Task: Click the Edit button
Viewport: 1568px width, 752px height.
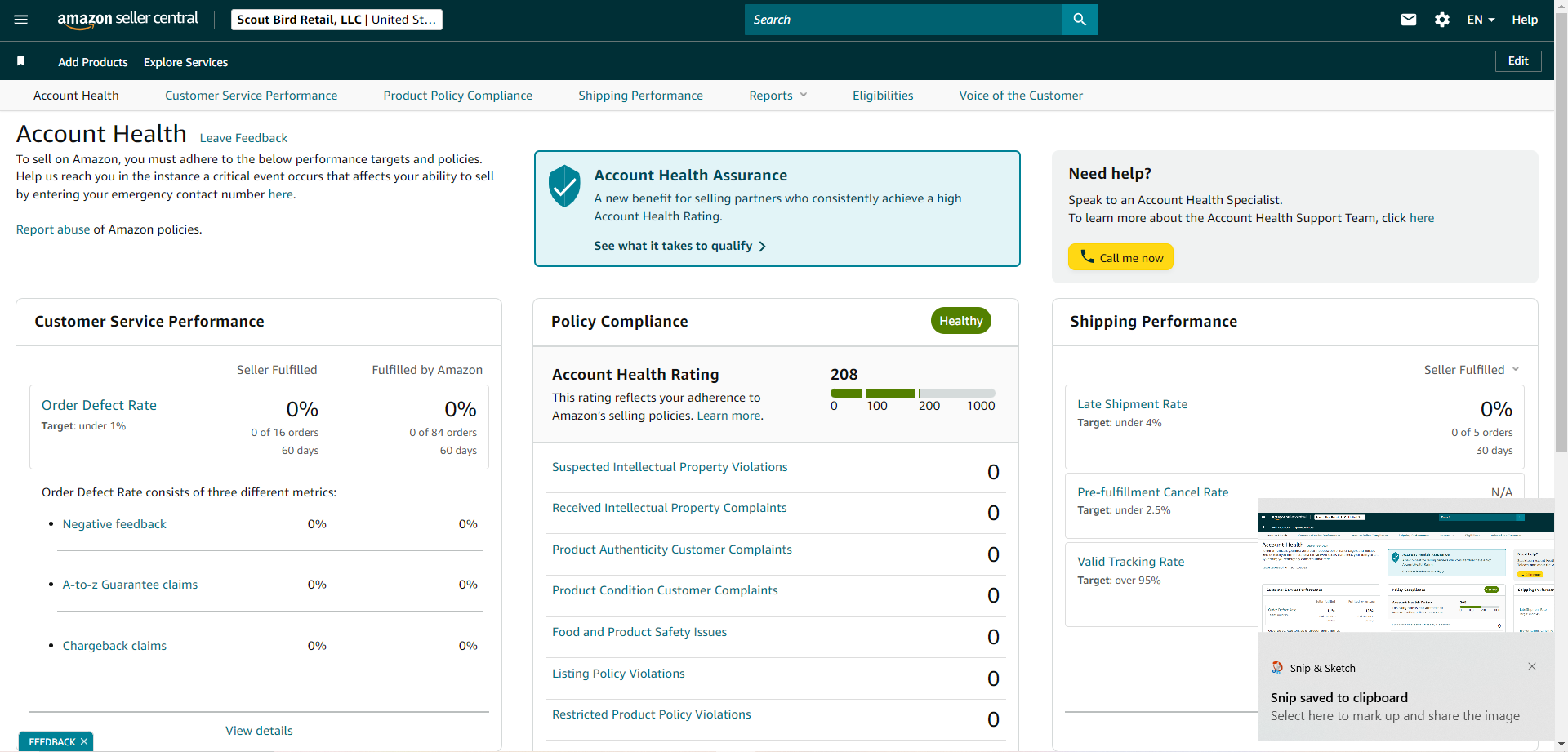Action: coord(1518,61)
